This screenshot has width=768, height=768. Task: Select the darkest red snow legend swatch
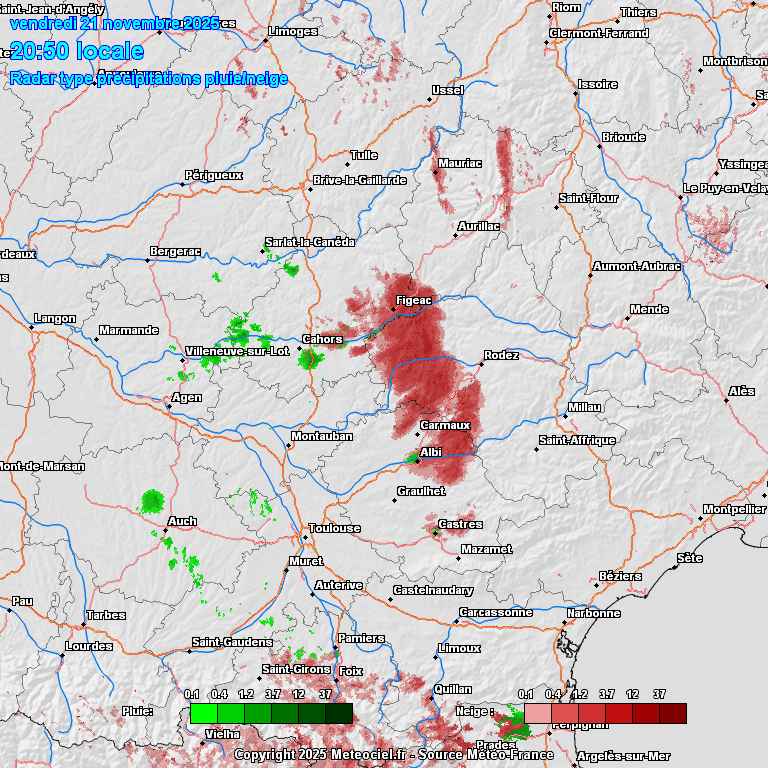(672, 713)
